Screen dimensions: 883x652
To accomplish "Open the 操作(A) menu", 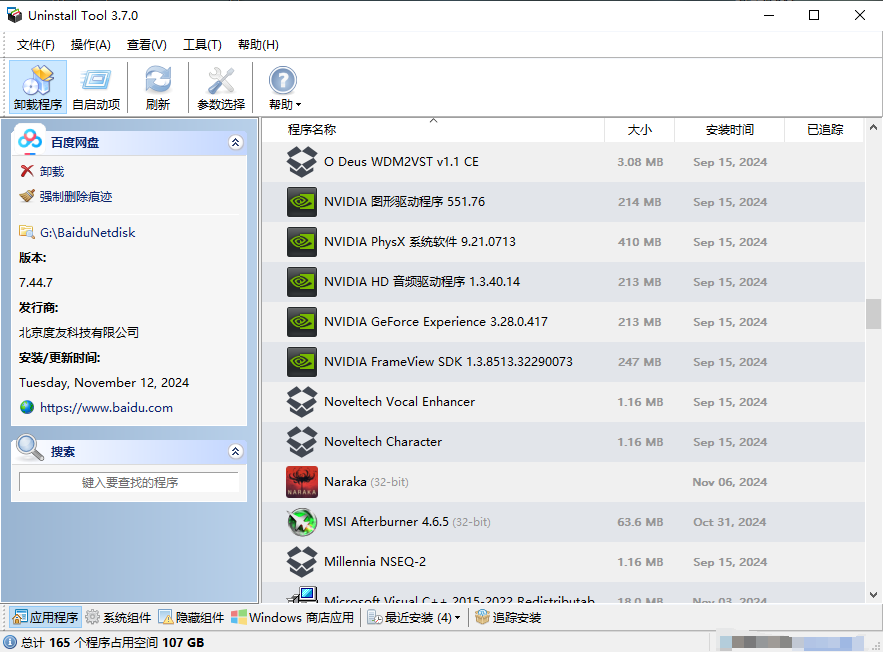I will pos(91,44).
